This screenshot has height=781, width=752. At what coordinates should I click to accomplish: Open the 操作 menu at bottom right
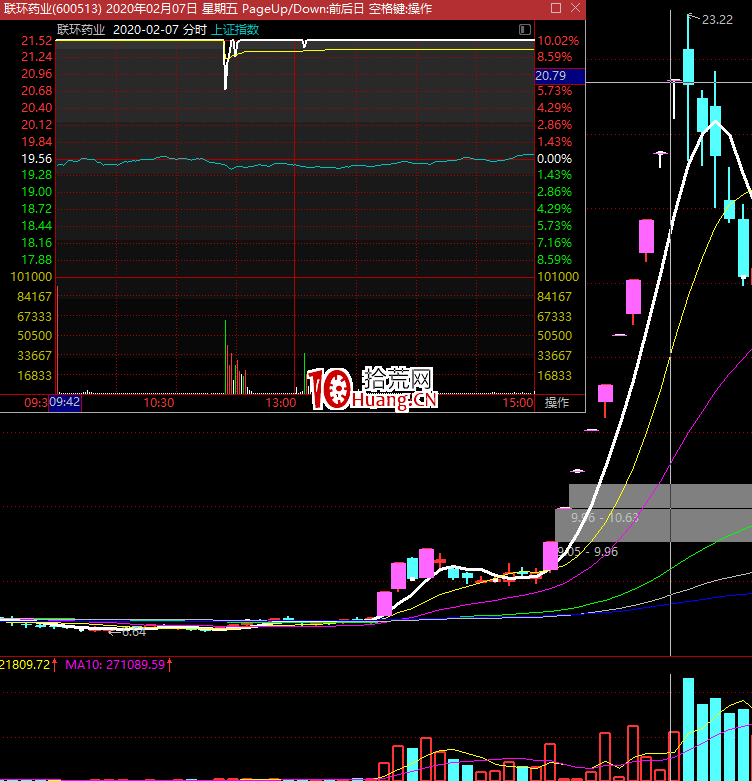pos(557,403)
